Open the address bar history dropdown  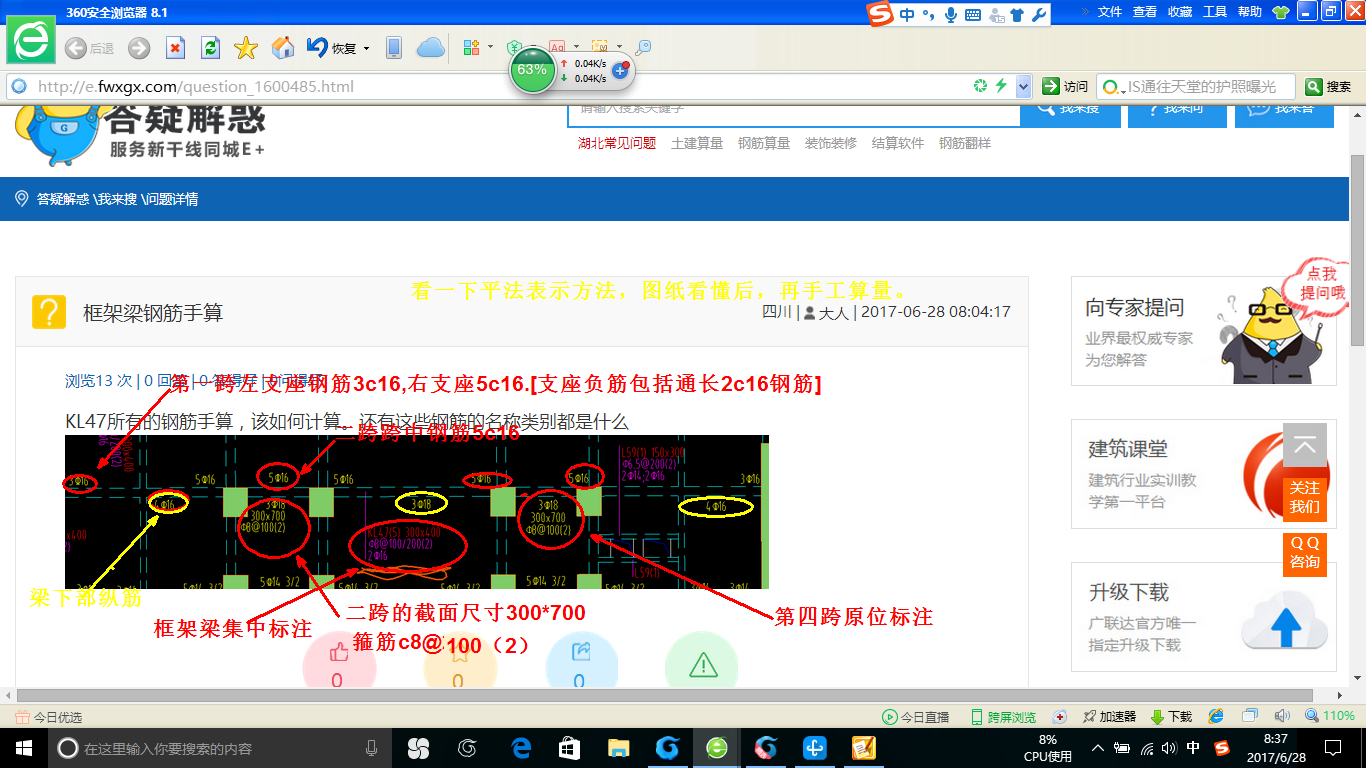point(1023,87)
